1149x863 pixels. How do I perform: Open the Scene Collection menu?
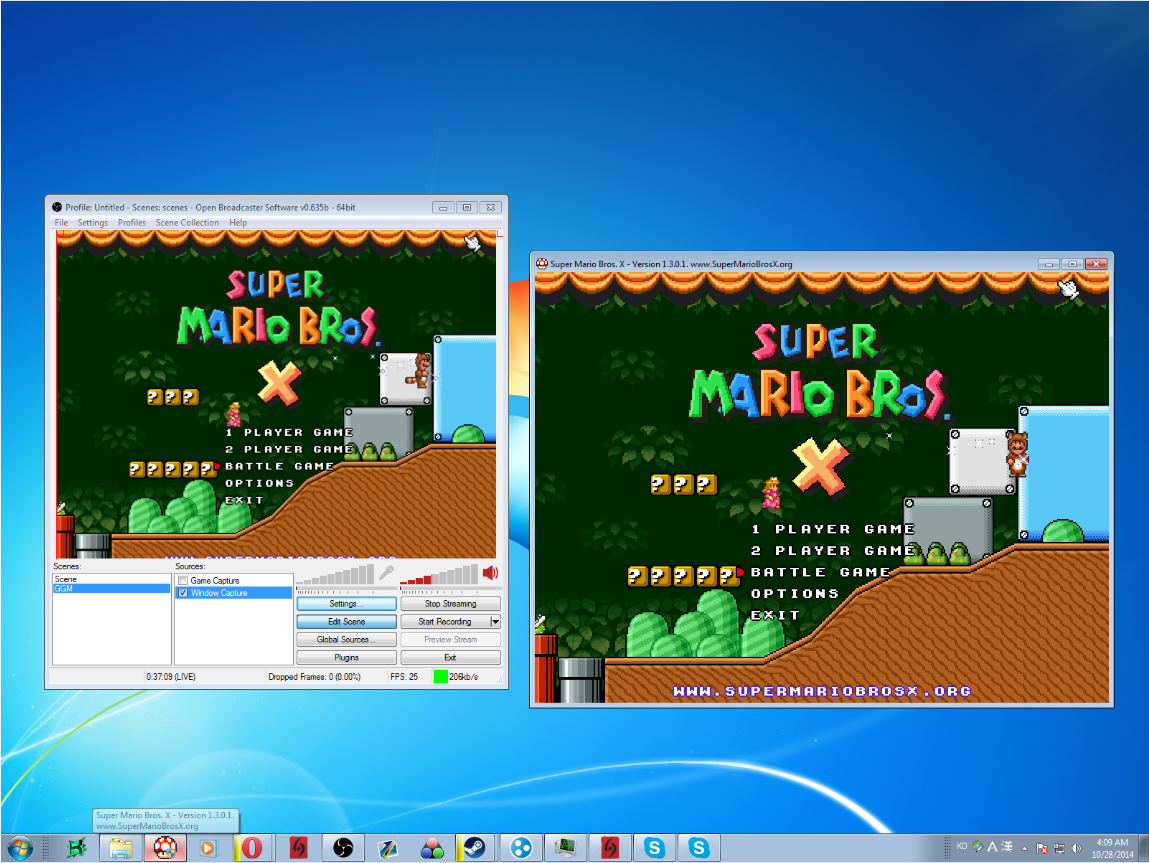click(187, 223)
